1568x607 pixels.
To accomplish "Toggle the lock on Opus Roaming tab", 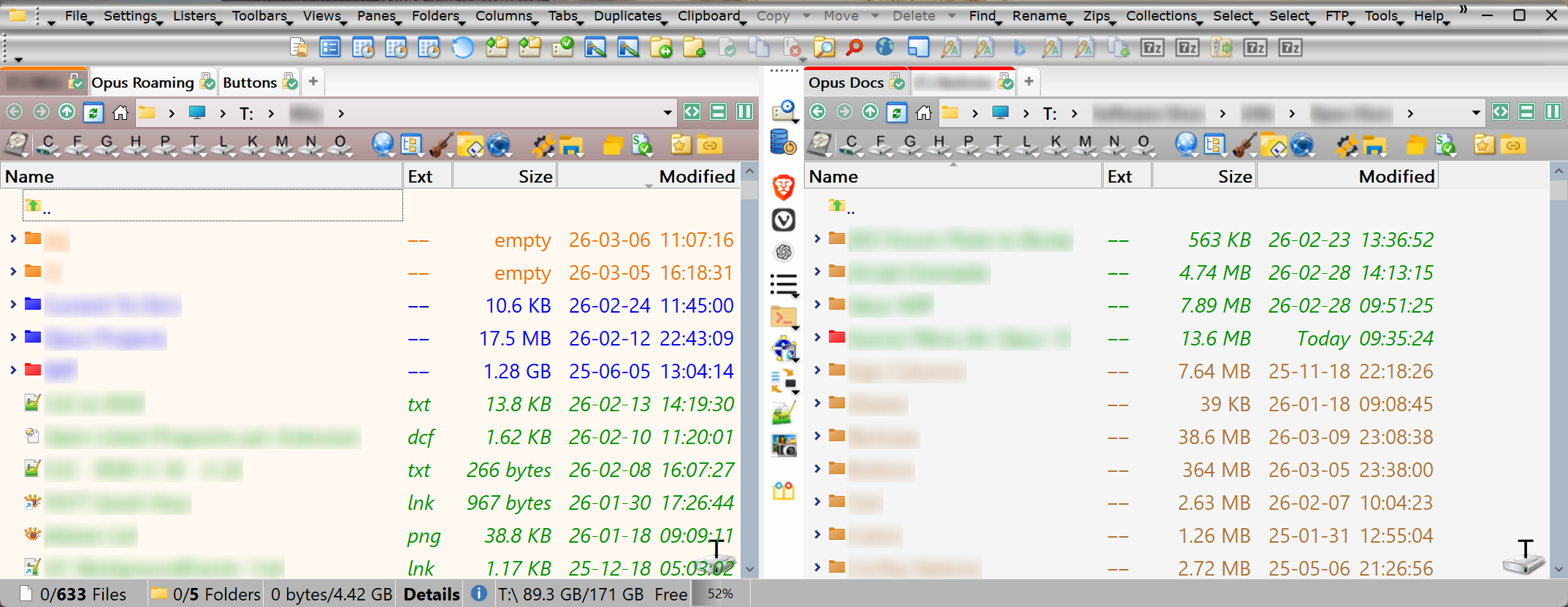I will [x=208, y=83].
